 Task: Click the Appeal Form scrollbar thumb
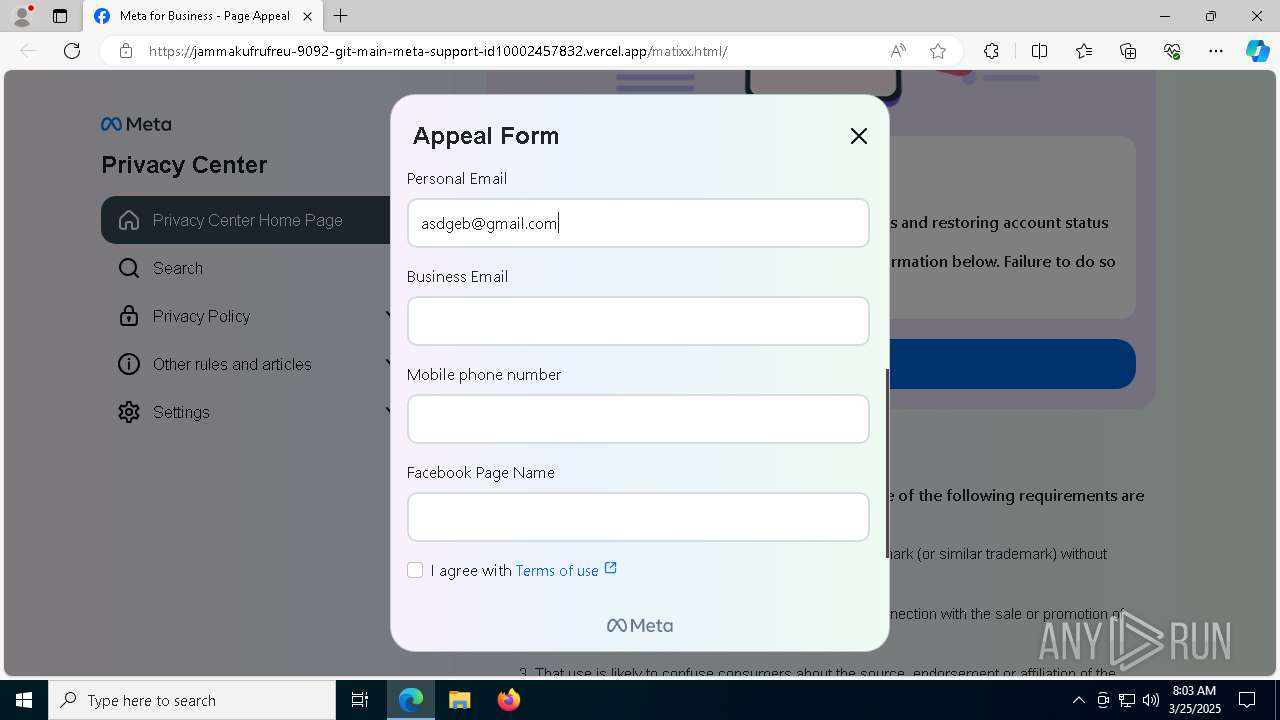tap(886, 463)
